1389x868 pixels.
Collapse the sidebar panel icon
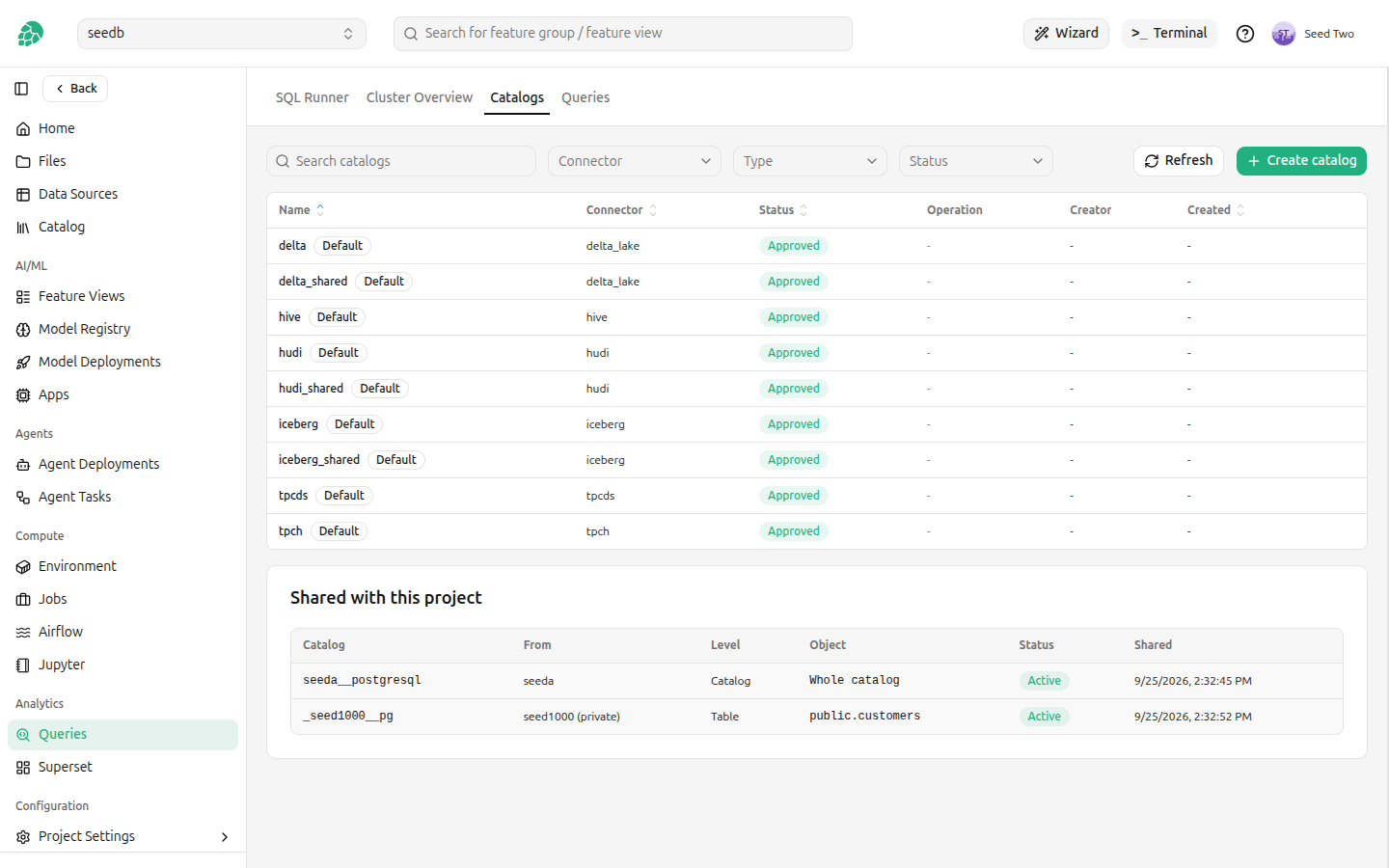[x=21, y=89]
